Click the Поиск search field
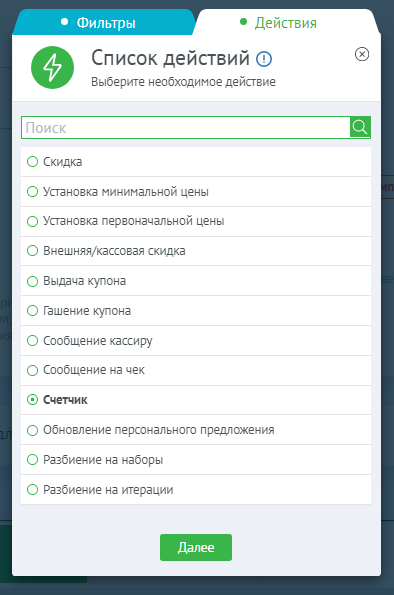Viewport: 394px width, 595px height. pyautogui.click(x=186, y=128)
